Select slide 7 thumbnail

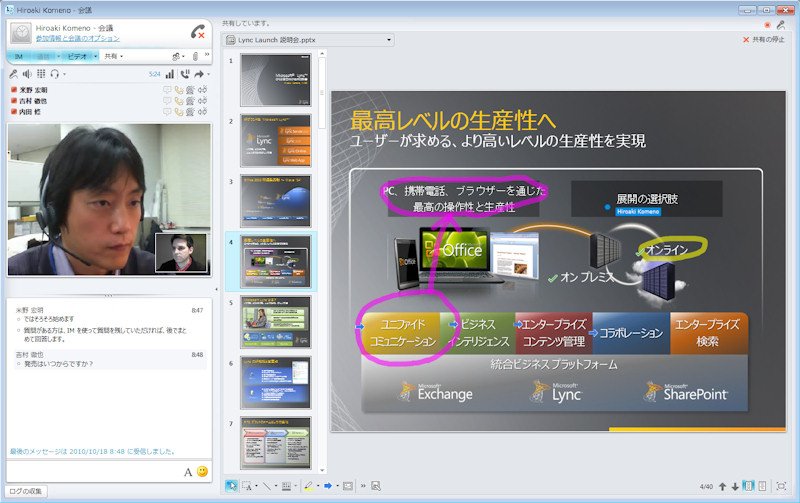click(276, 443)
